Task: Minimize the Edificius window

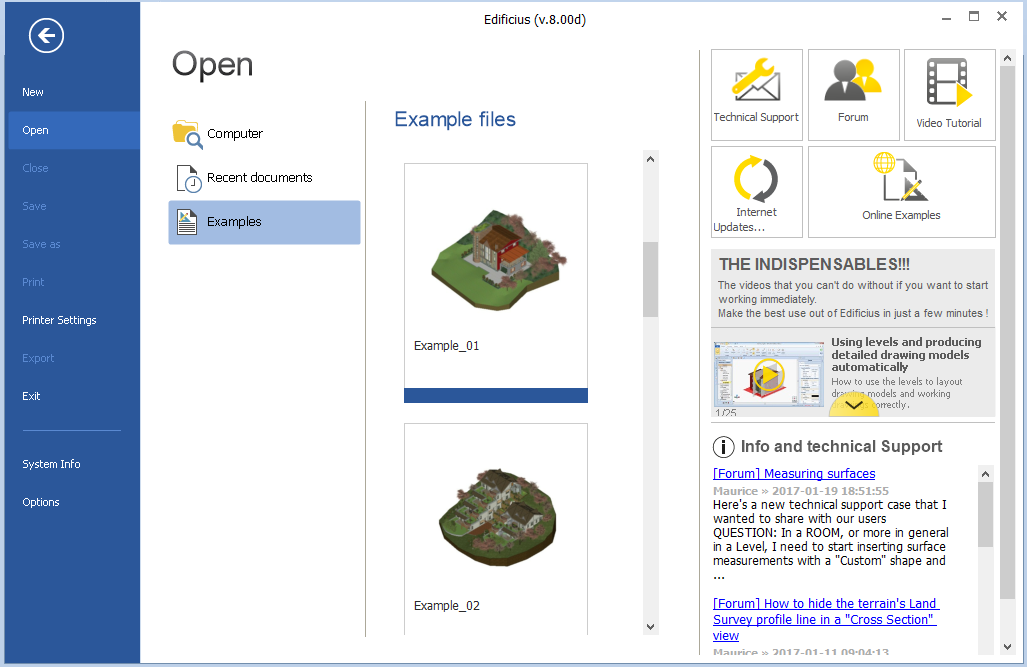Action: coord(946,18)
